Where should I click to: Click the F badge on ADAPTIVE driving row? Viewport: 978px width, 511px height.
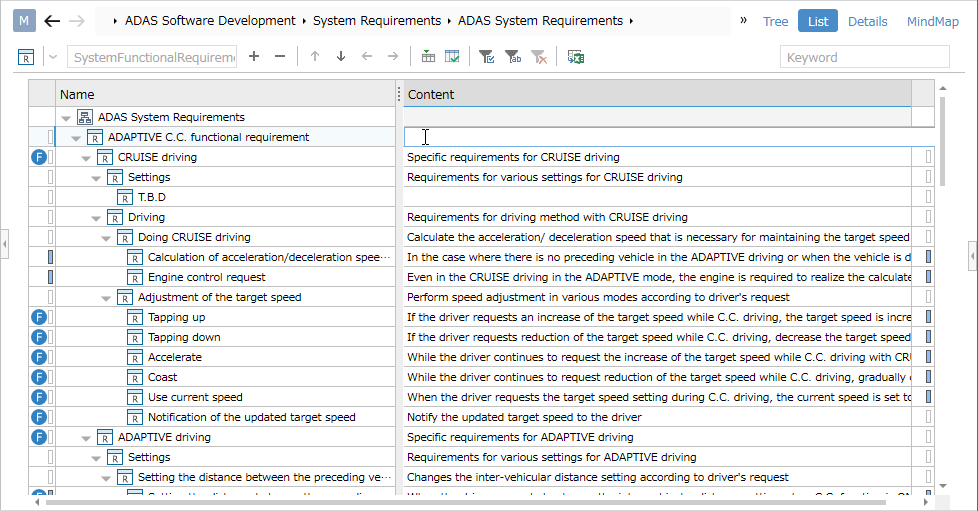pos(39,437)
